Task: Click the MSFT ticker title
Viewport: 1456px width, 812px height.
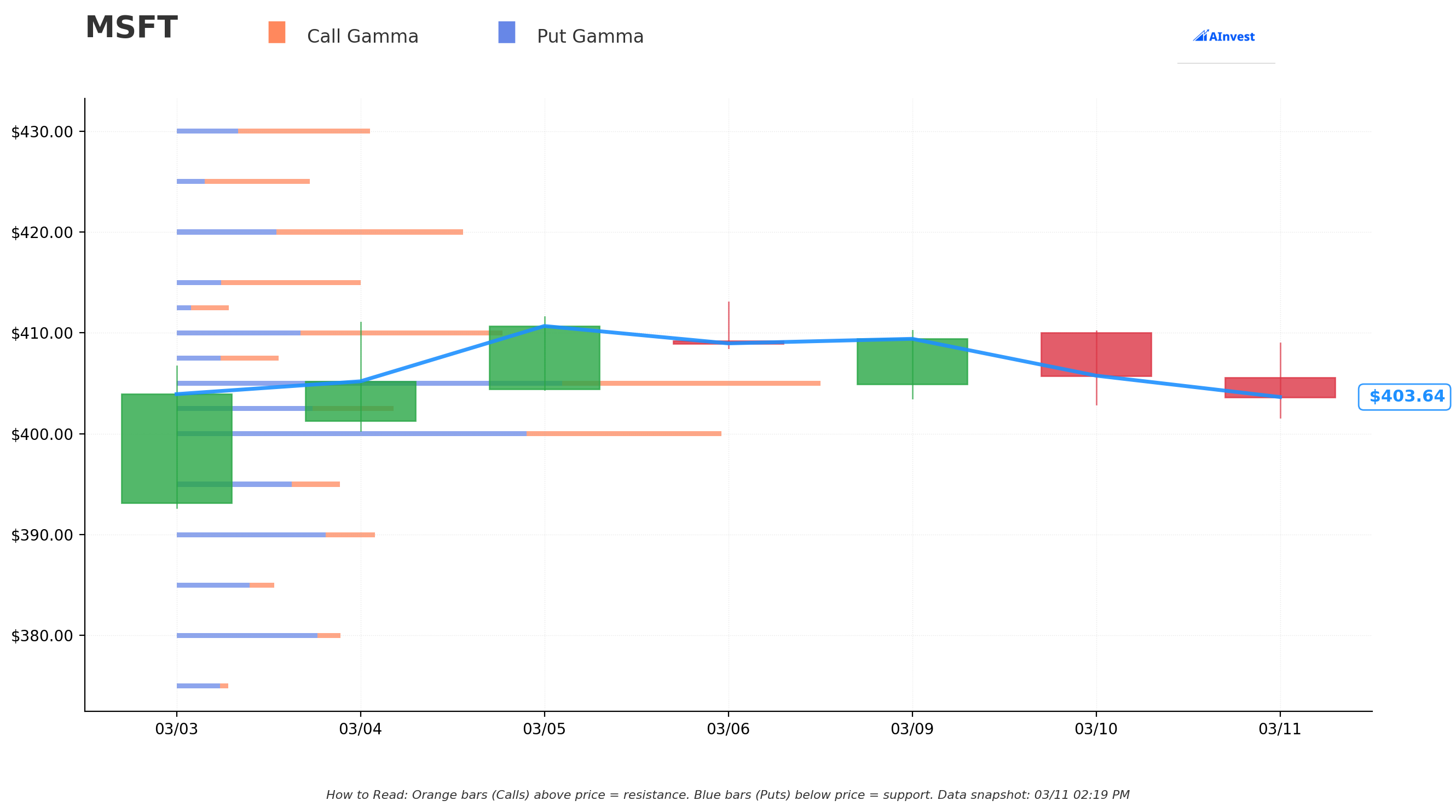Action: pyautogui.click(x=132, y=28)
